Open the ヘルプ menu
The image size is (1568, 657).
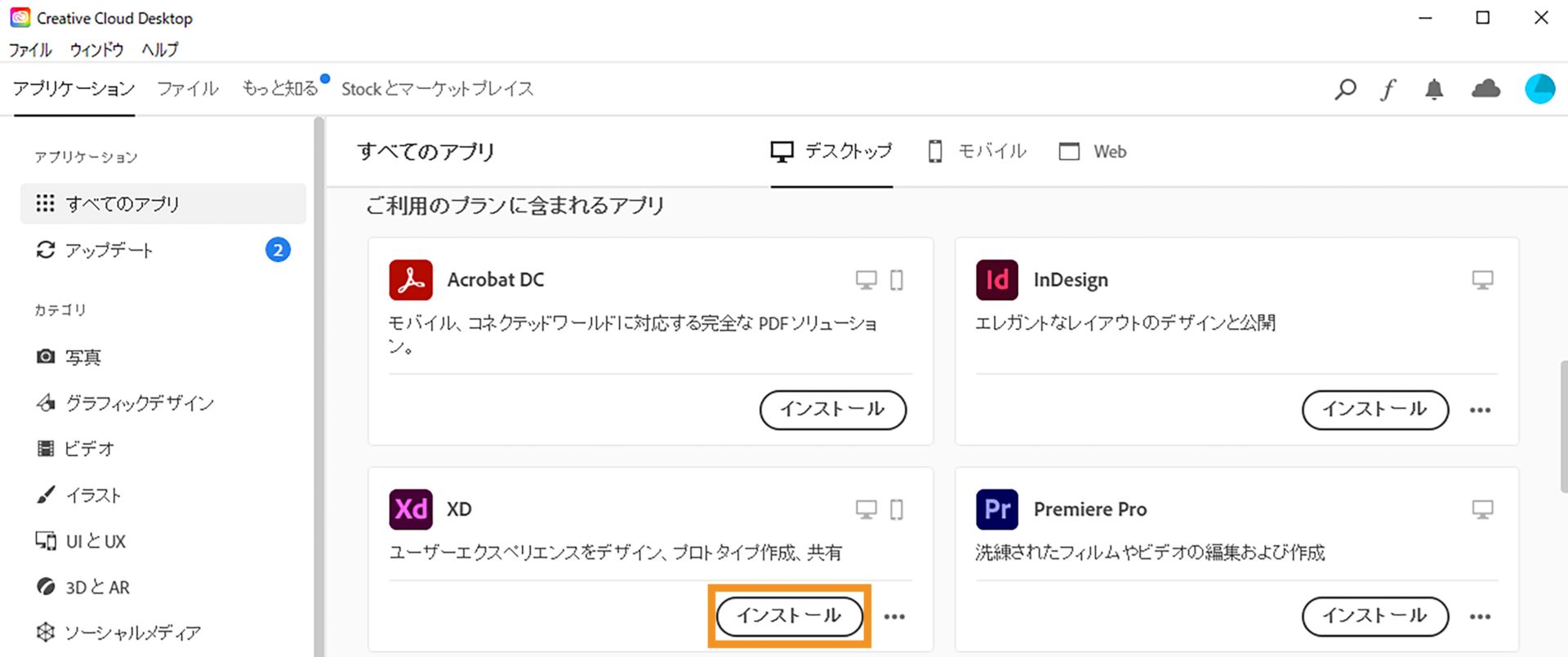click(x=160, y=50)
